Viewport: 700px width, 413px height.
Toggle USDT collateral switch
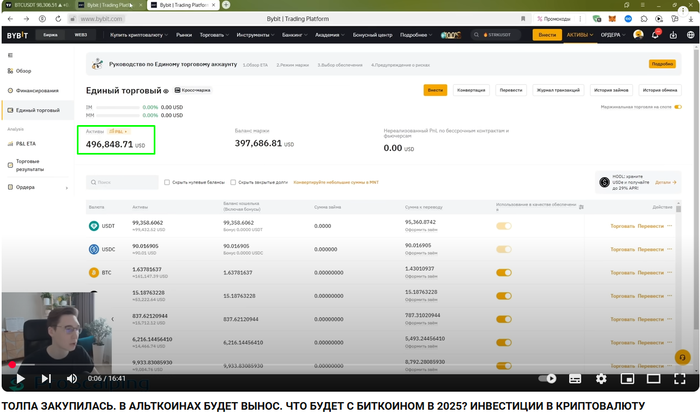[x=504, y=226]
